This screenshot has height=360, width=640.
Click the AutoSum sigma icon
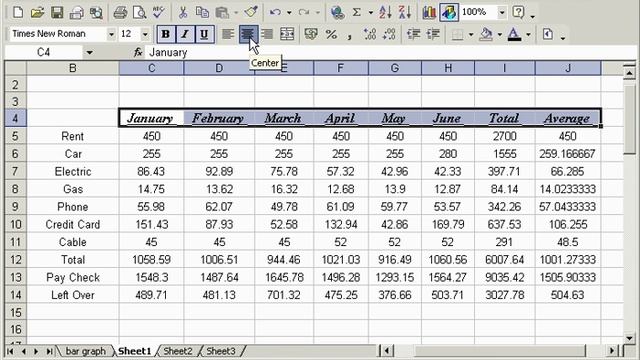pyautogui.click(x=357, y=12)
